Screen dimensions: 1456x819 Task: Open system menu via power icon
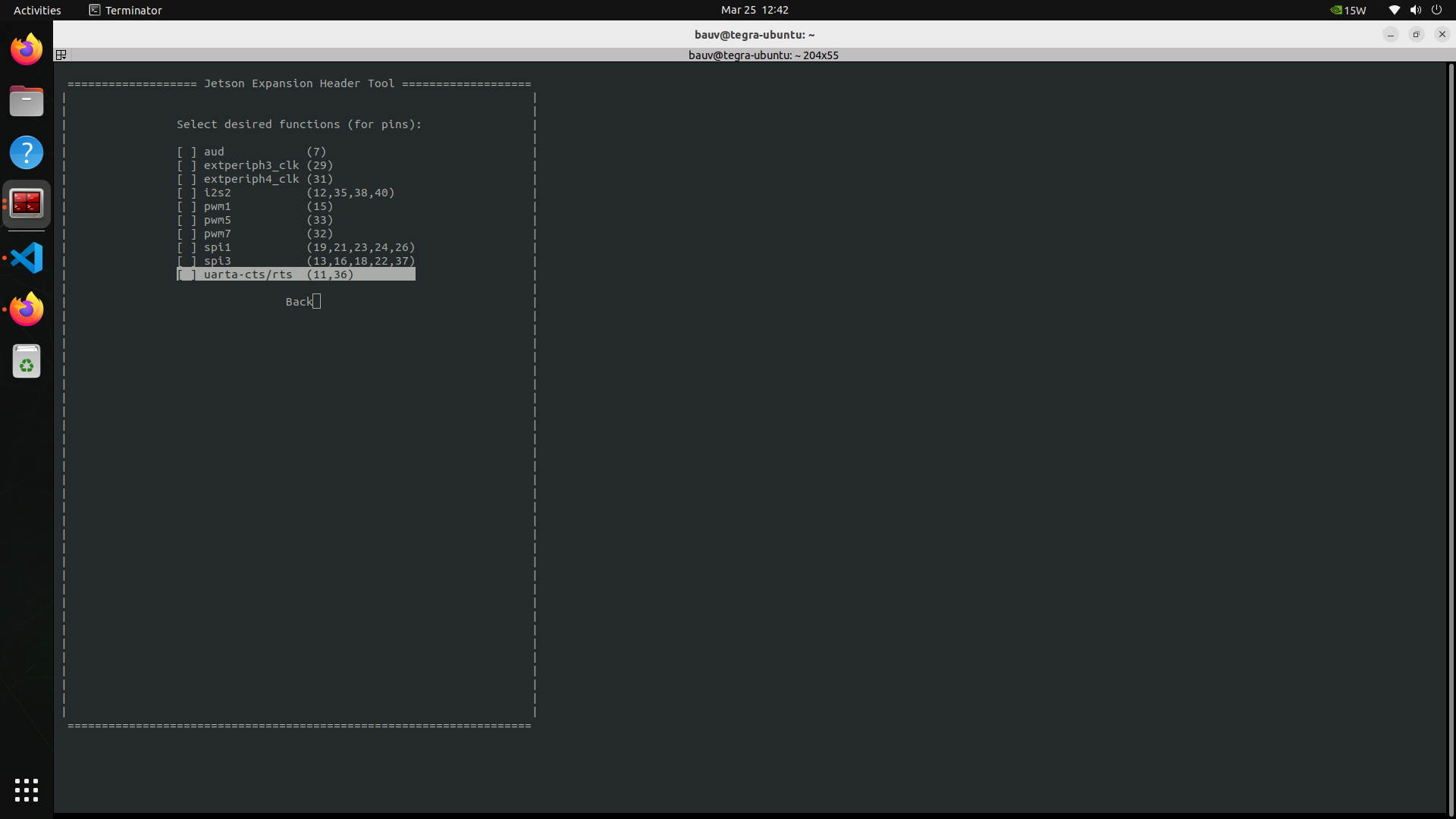1436,10
